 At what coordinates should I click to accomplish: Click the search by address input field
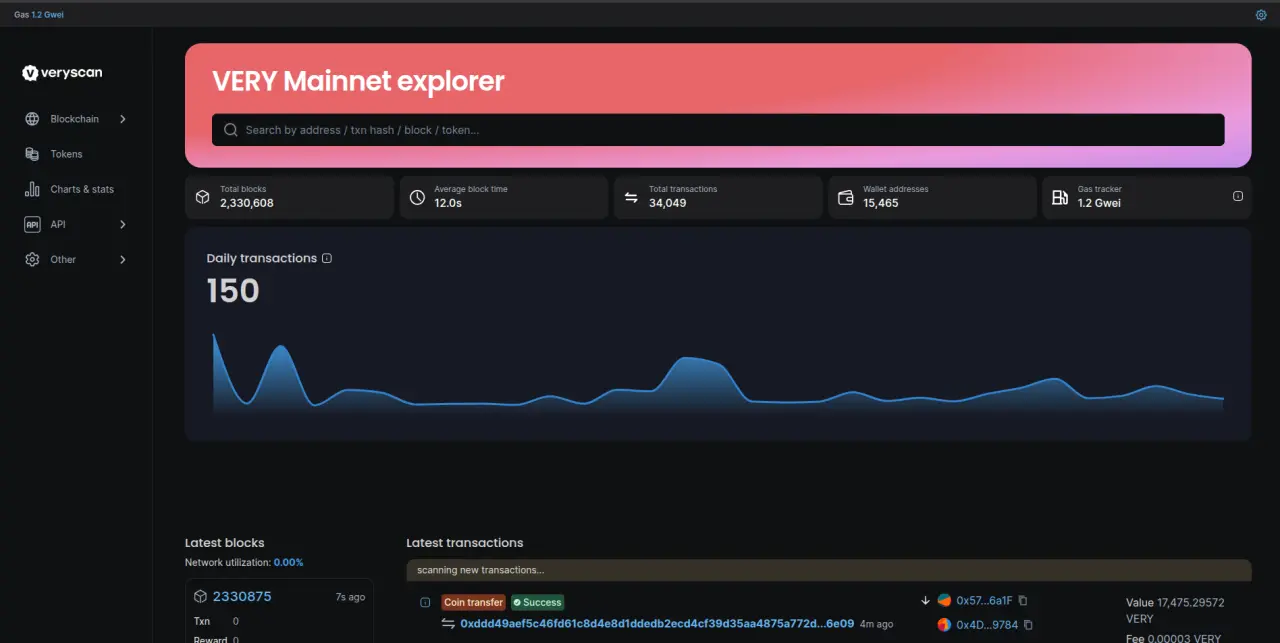tap(718, 130)
